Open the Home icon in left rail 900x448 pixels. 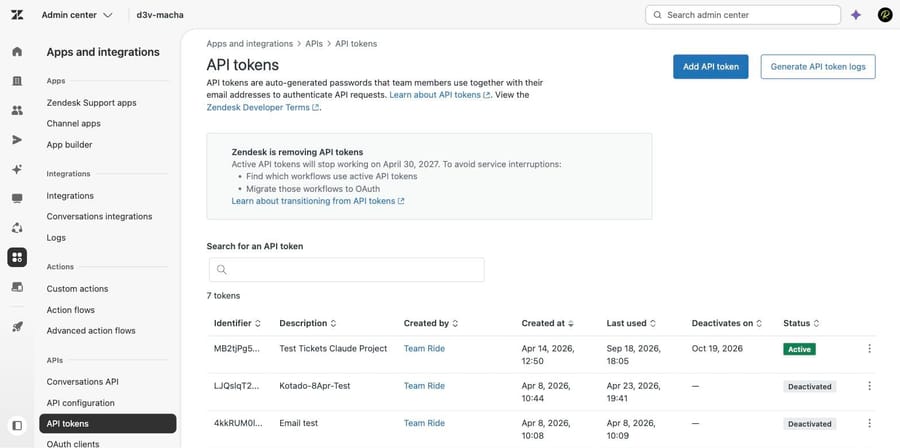click(17, 52)
